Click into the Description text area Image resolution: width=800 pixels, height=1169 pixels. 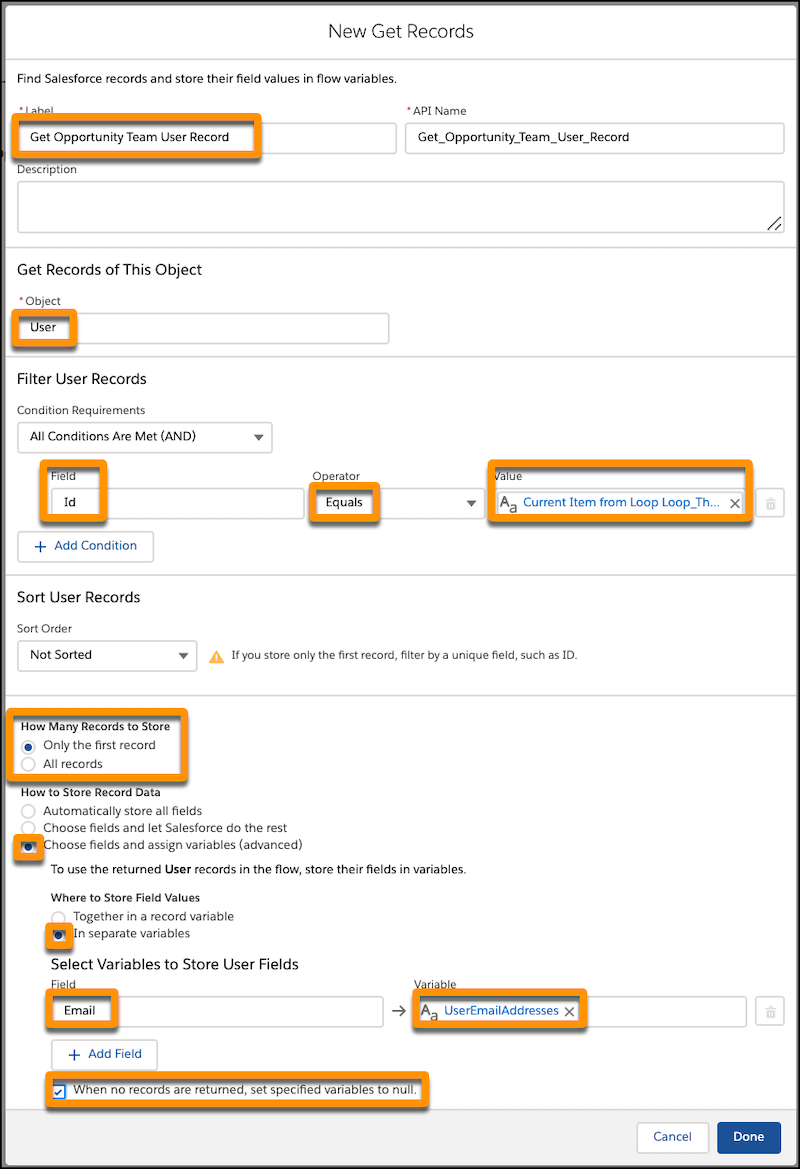[400, 207]
